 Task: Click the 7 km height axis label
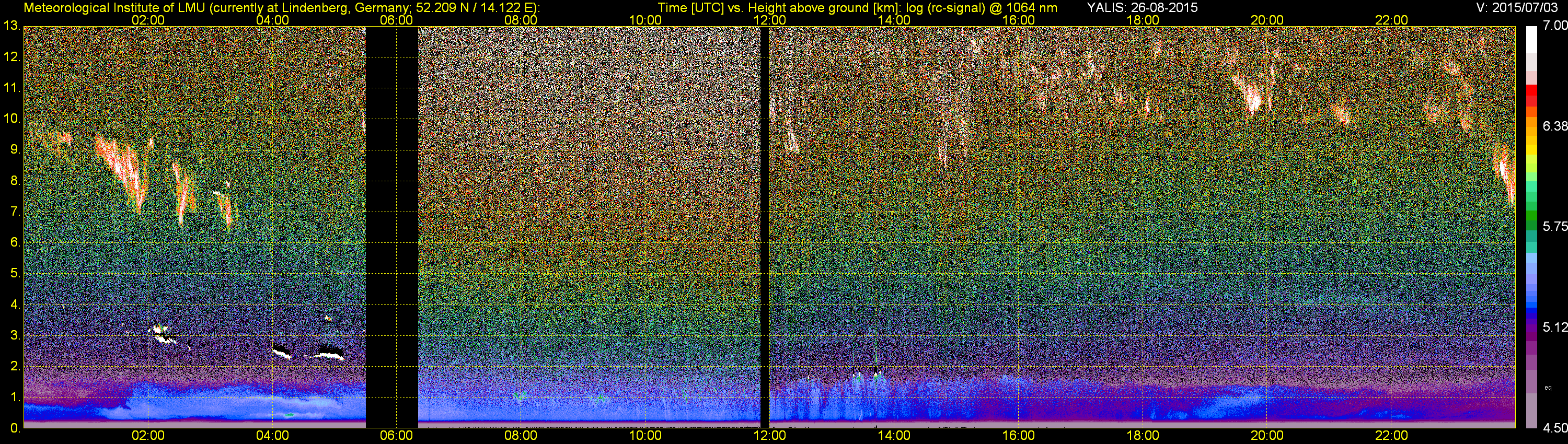tap(15, 212)
